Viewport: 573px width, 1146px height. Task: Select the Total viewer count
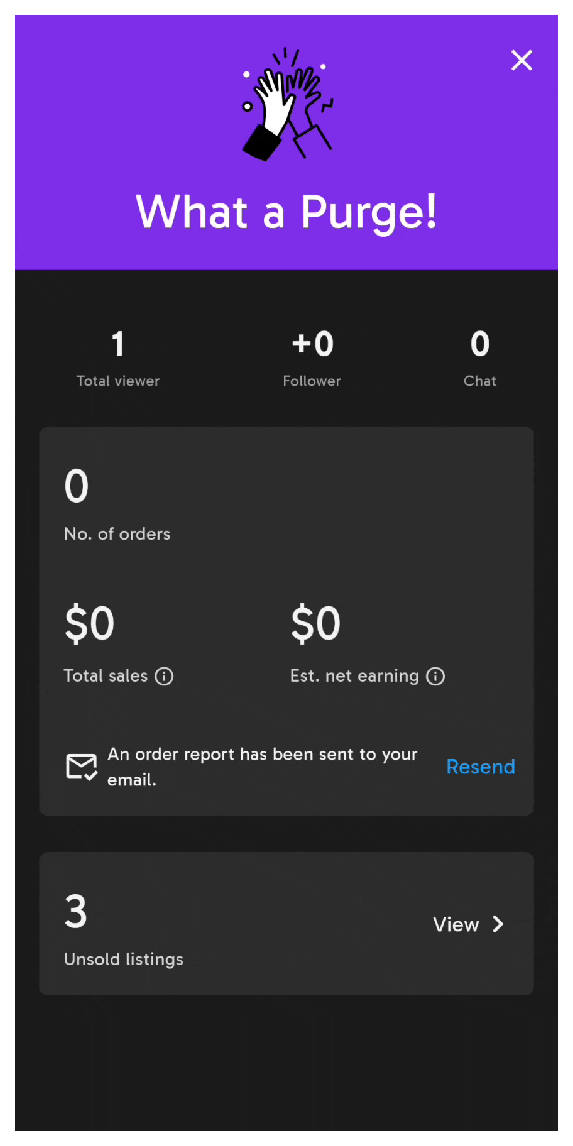click(118, 359)
